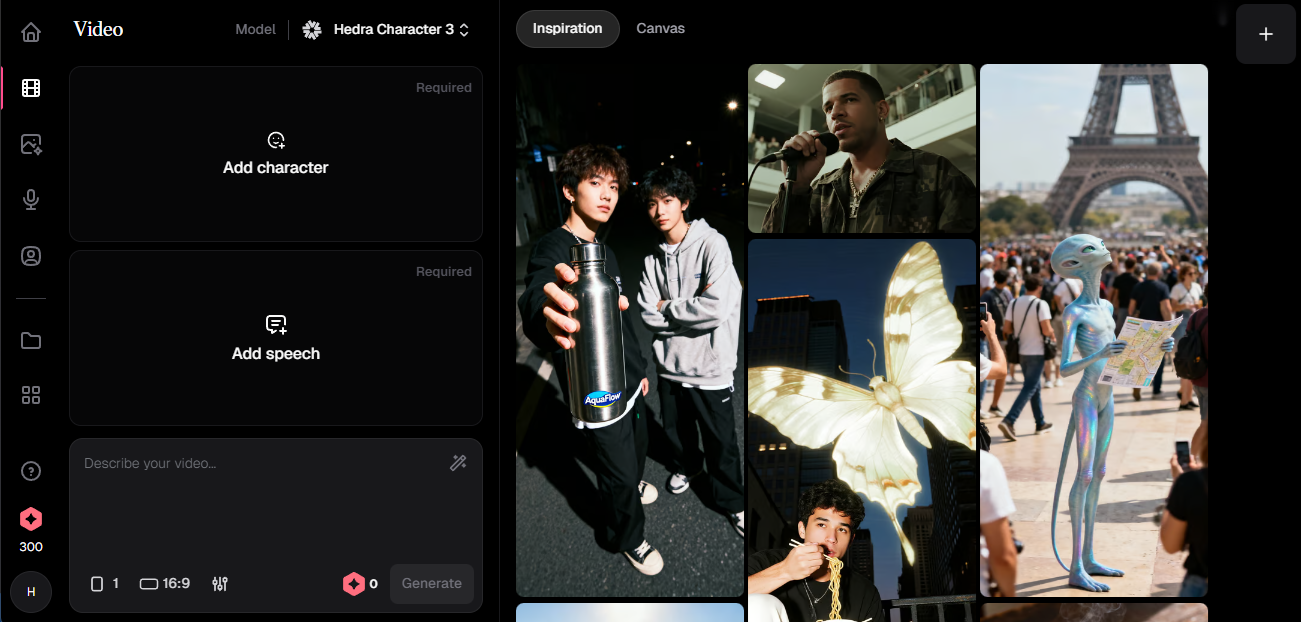
Task: Click the Add character panel
Action: pyautogui.click(x=276, y=154)
